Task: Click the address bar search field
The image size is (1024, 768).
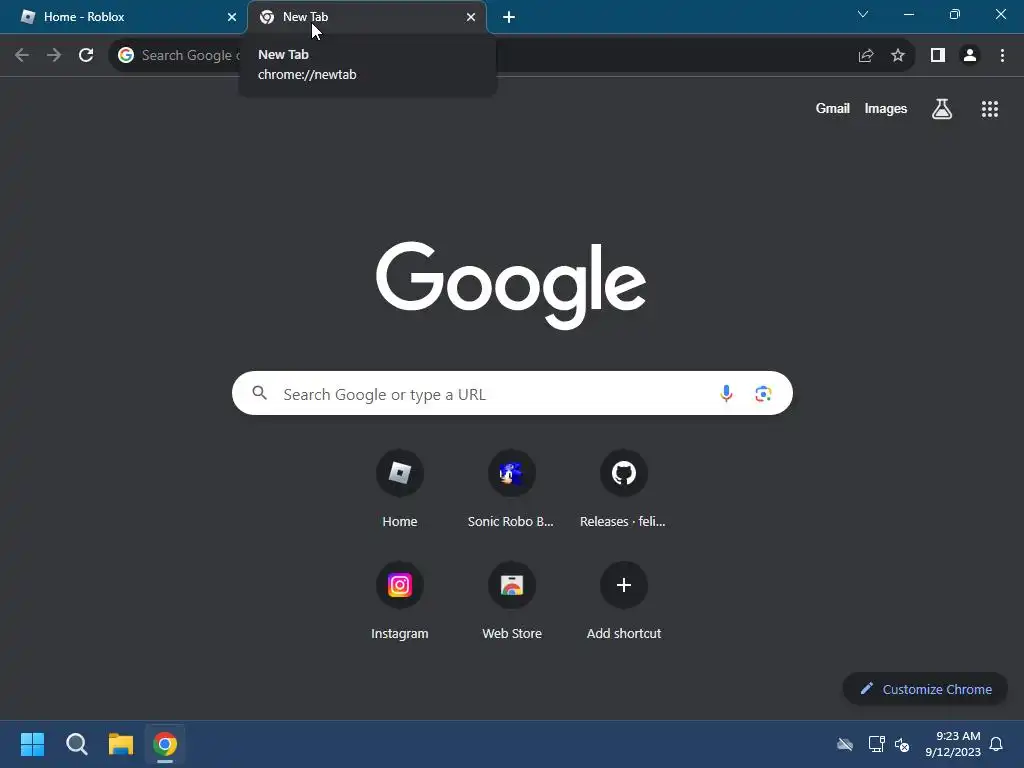Action: [511, 55]
